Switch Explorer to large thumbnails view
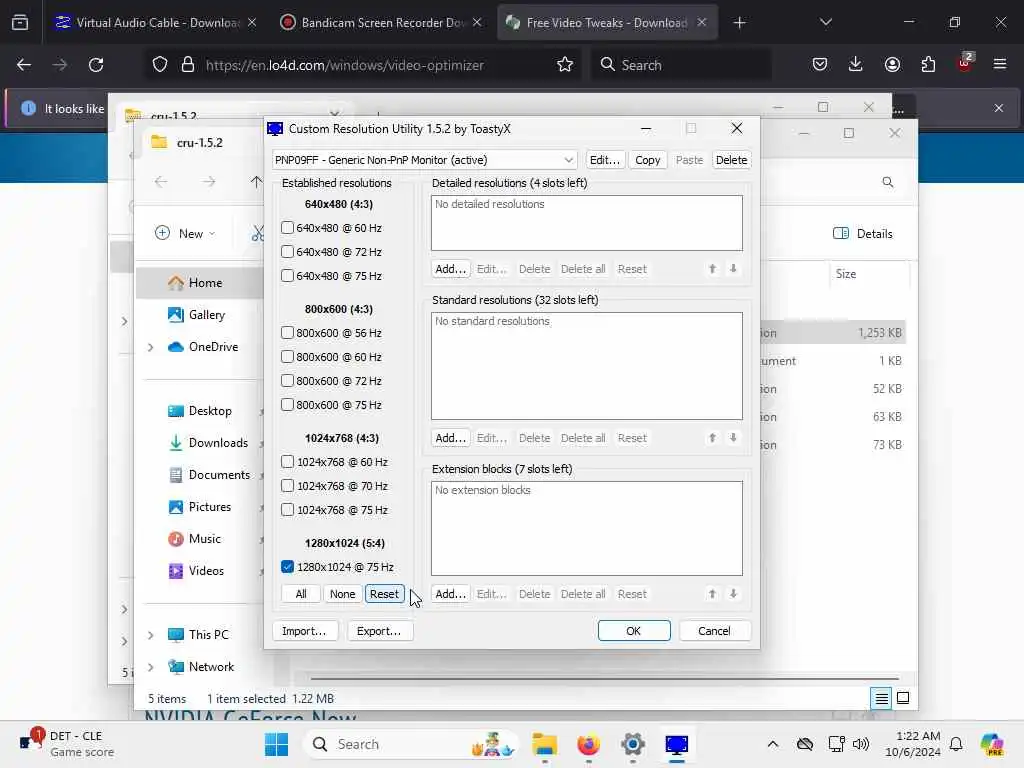Viewport: 1024px width, 768px height. pos(903,699)
